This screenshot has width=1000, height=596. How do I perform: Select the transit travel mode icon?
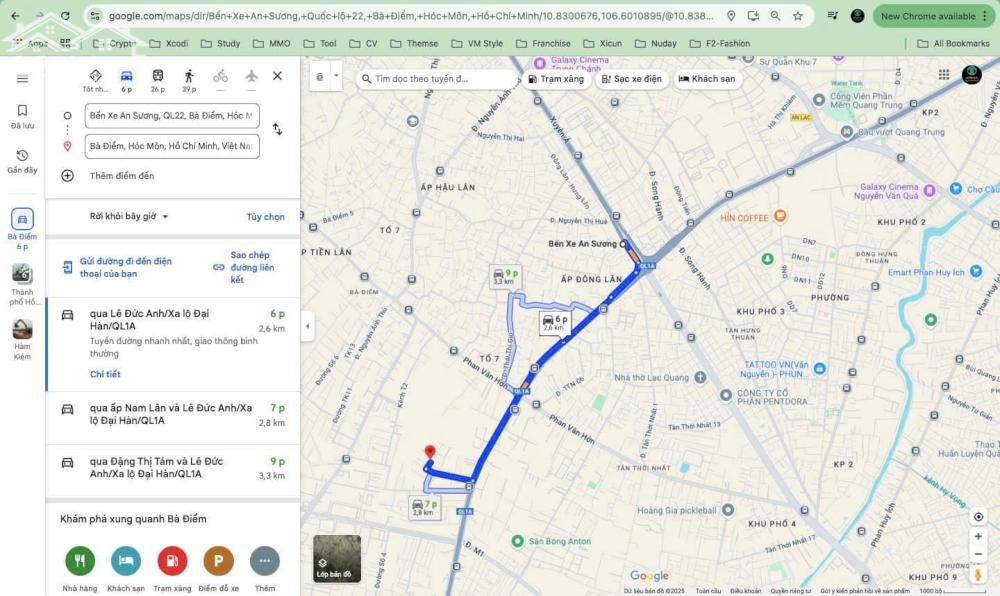pos(158,77)
